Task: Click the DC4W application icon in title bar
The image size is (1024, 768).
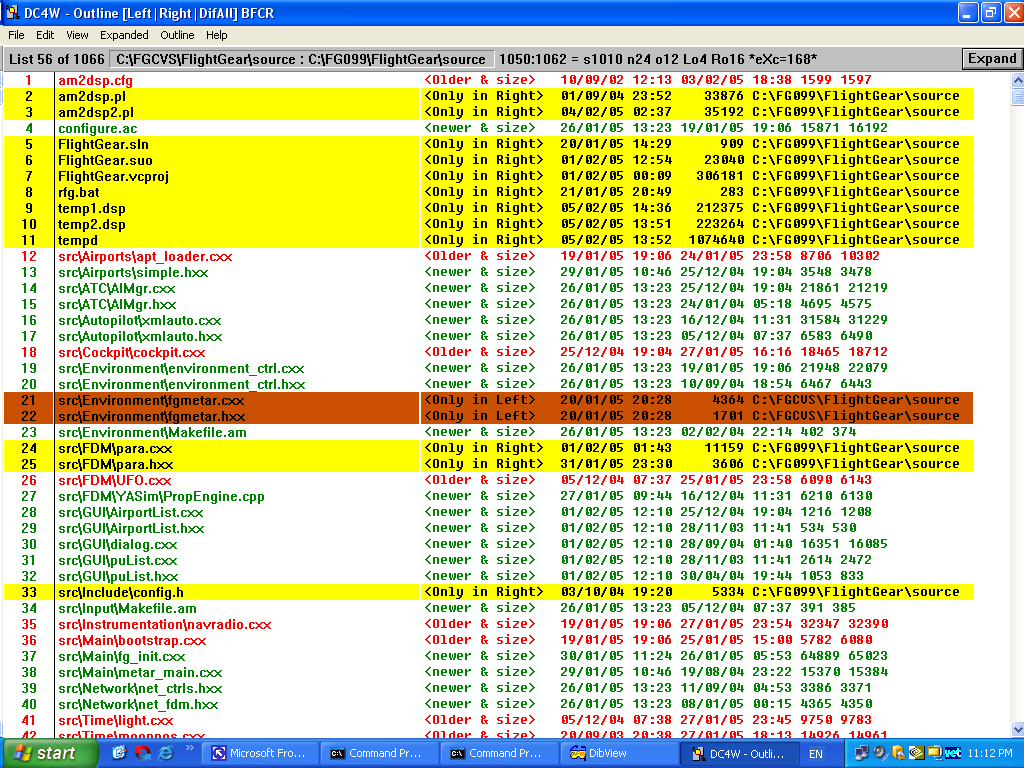Action: click(x=12, y=13)
